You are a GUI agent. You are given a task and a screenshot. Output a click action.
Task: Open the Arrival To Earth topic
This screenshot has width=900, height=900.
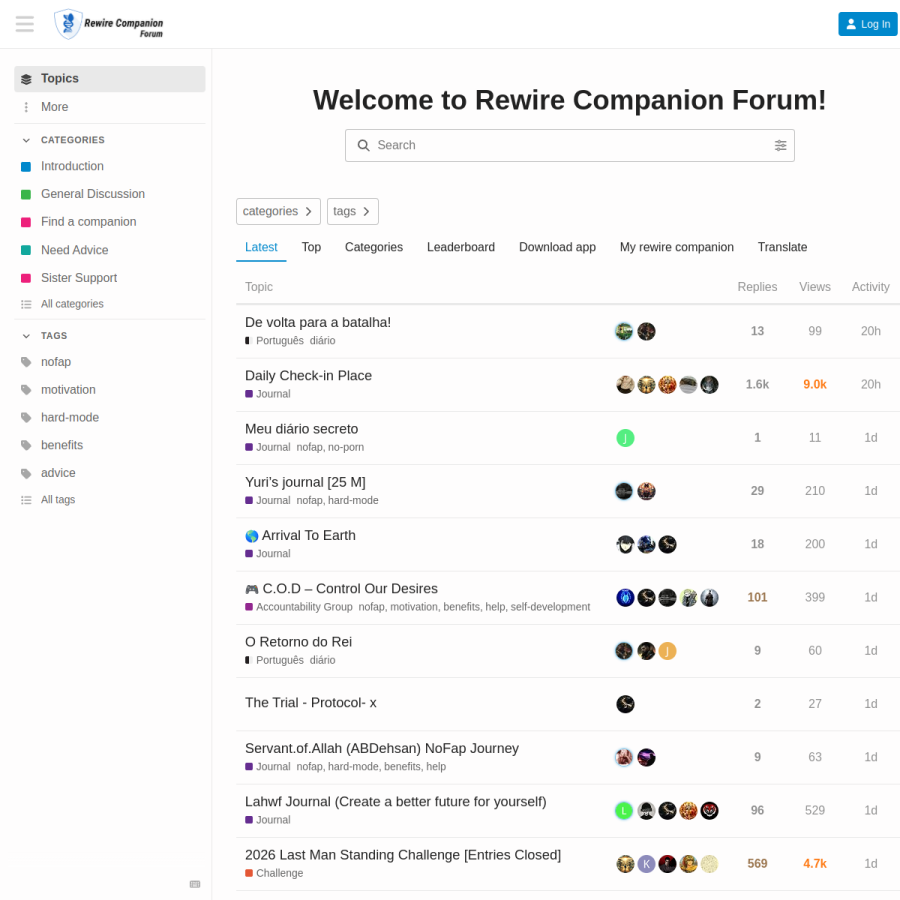coord(309,536)
